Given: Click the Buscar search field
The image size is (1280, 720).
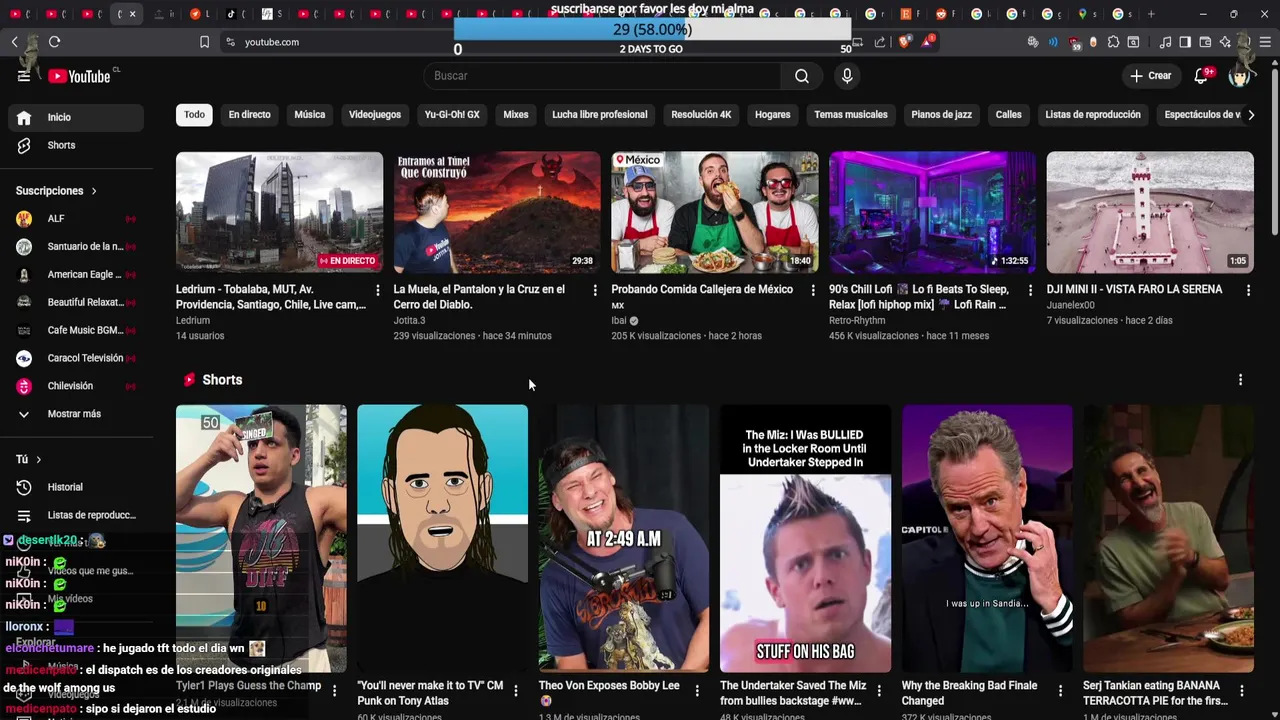Looking at the screenshot, I should coord(603,76).
